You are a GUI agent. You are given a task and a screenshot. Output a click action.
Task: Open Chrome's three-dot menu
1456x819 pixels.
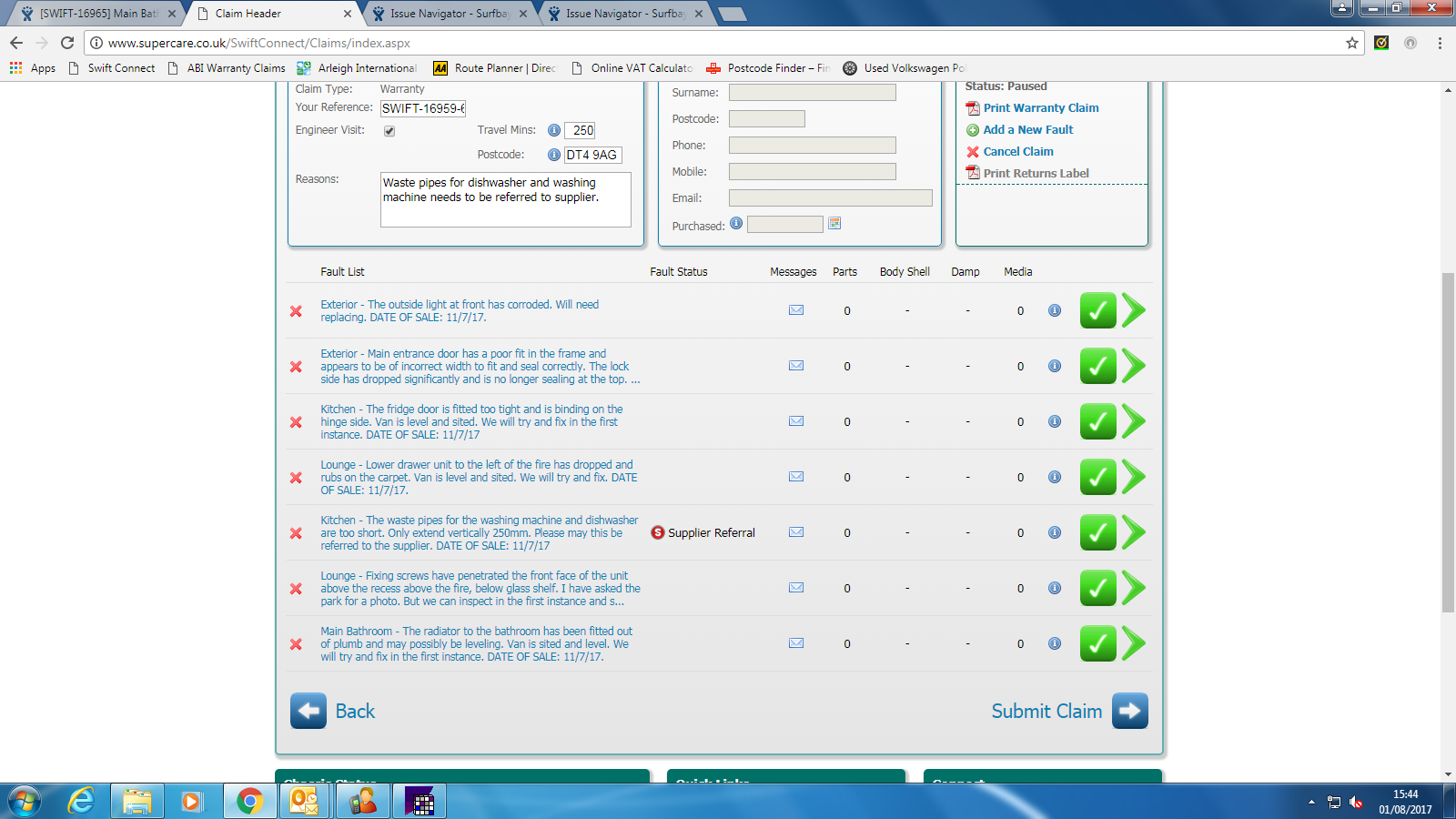[1440, 43]
